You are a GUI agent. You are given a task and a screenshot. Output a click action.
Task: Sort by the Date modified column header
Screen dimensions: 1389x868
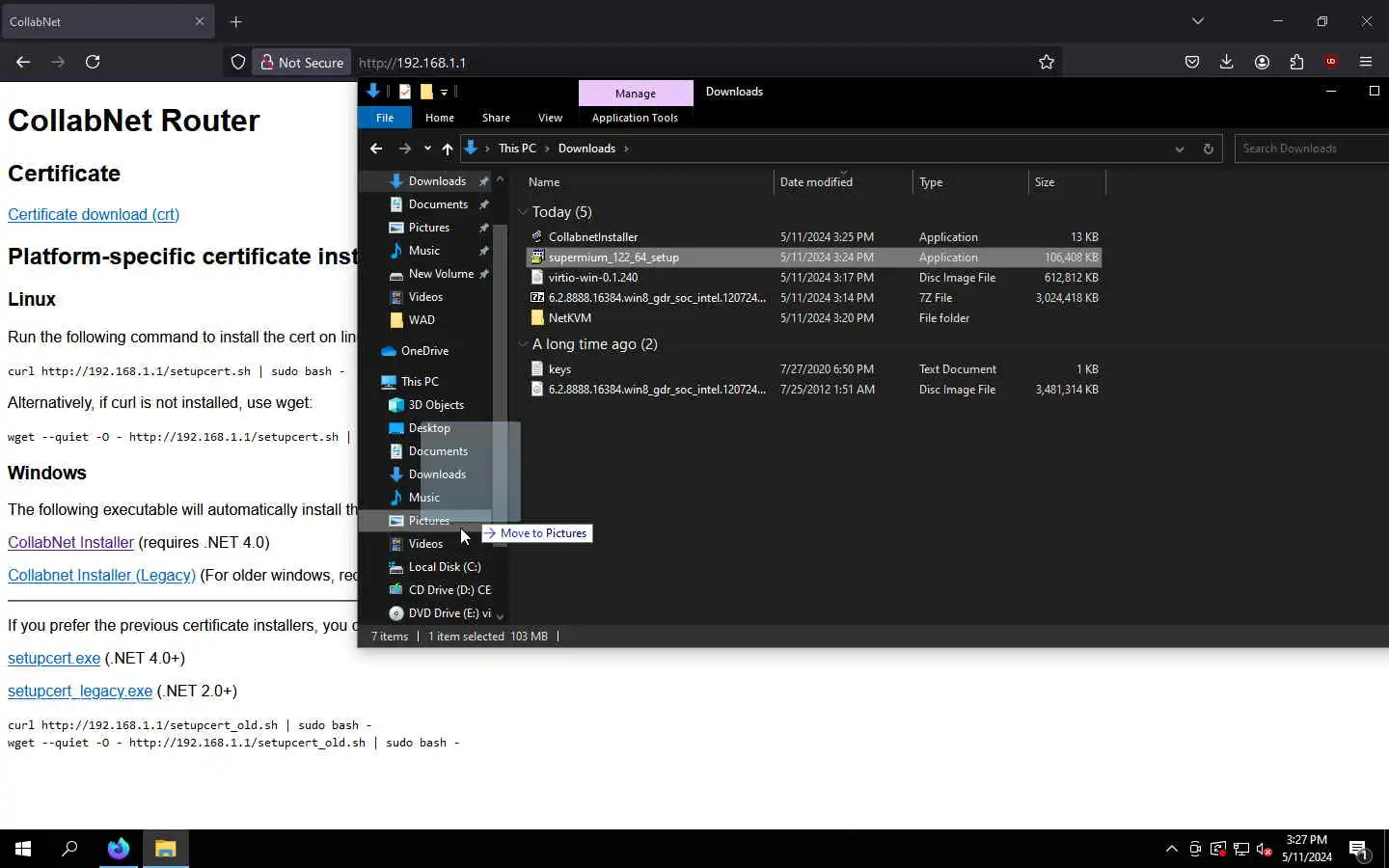(843, 182)
